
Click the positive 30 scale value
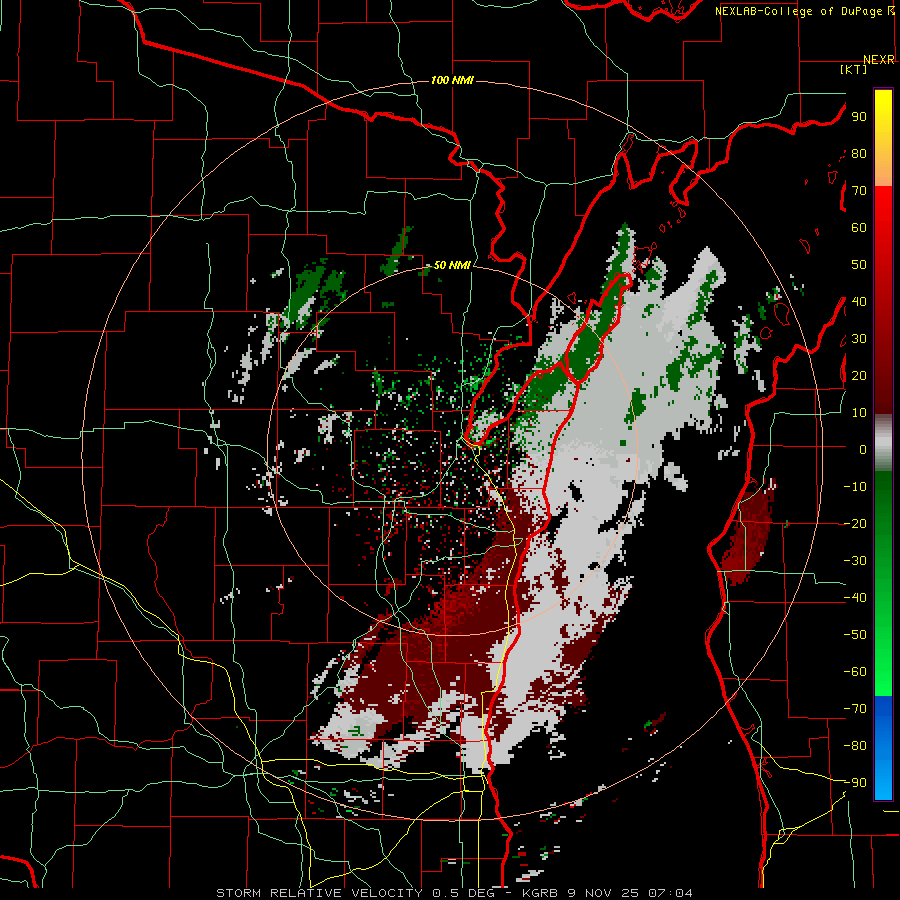pos(859,339)
